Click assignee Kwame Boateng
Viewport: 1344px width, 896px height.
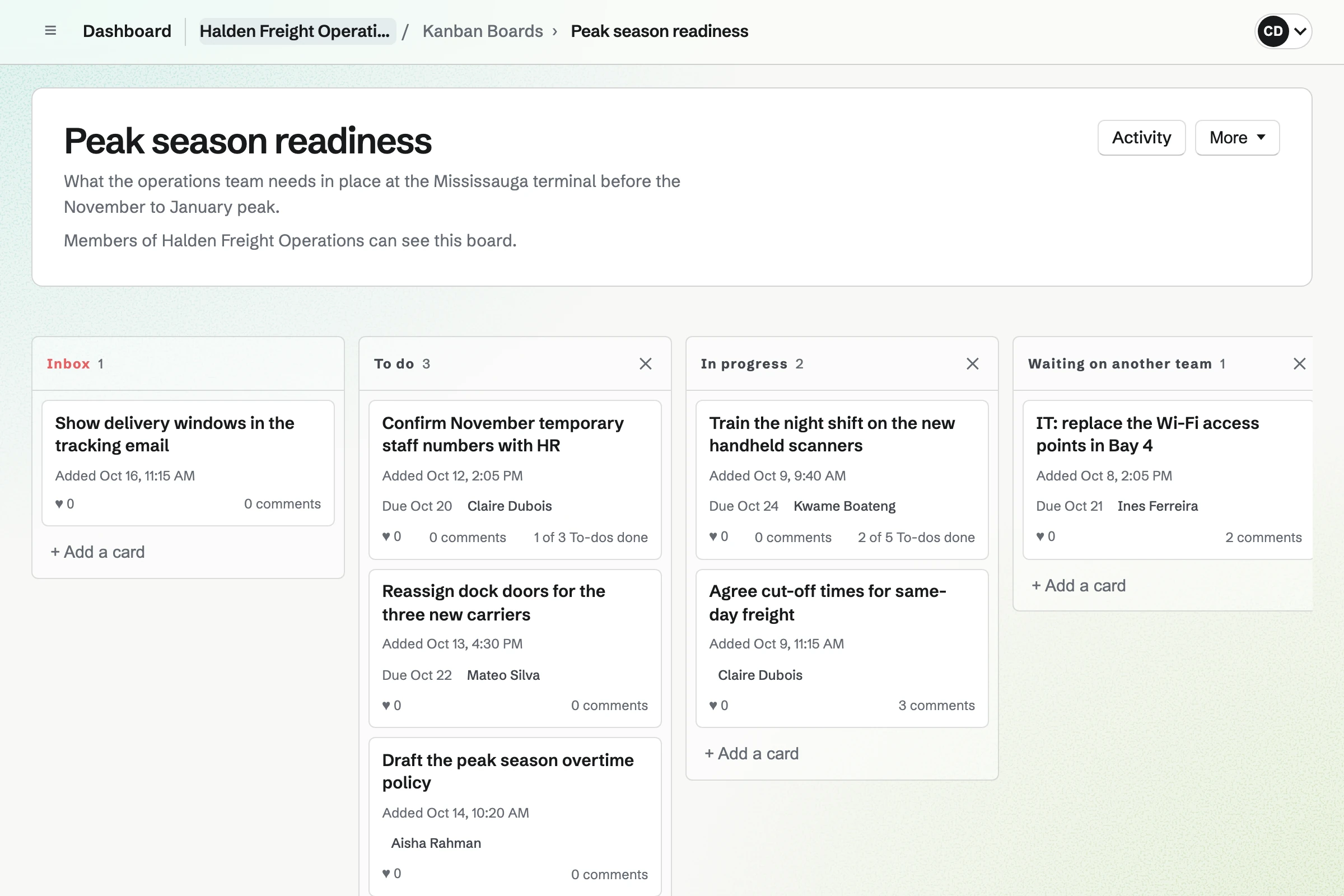(844, 506)
